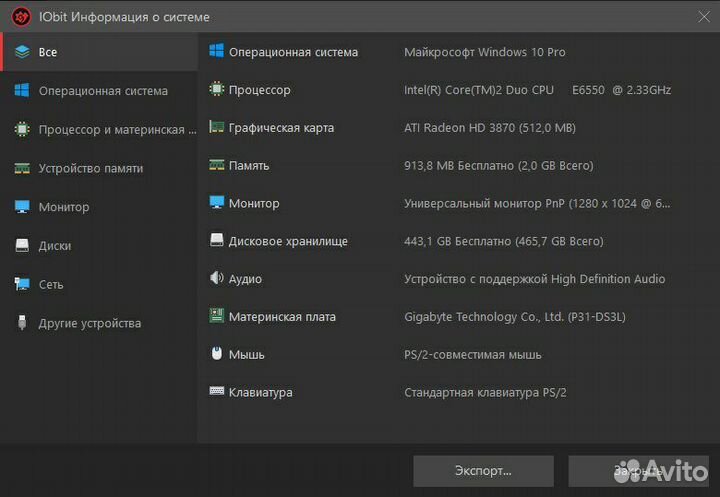Click mouse icon in 'Мышь' row

217,353
